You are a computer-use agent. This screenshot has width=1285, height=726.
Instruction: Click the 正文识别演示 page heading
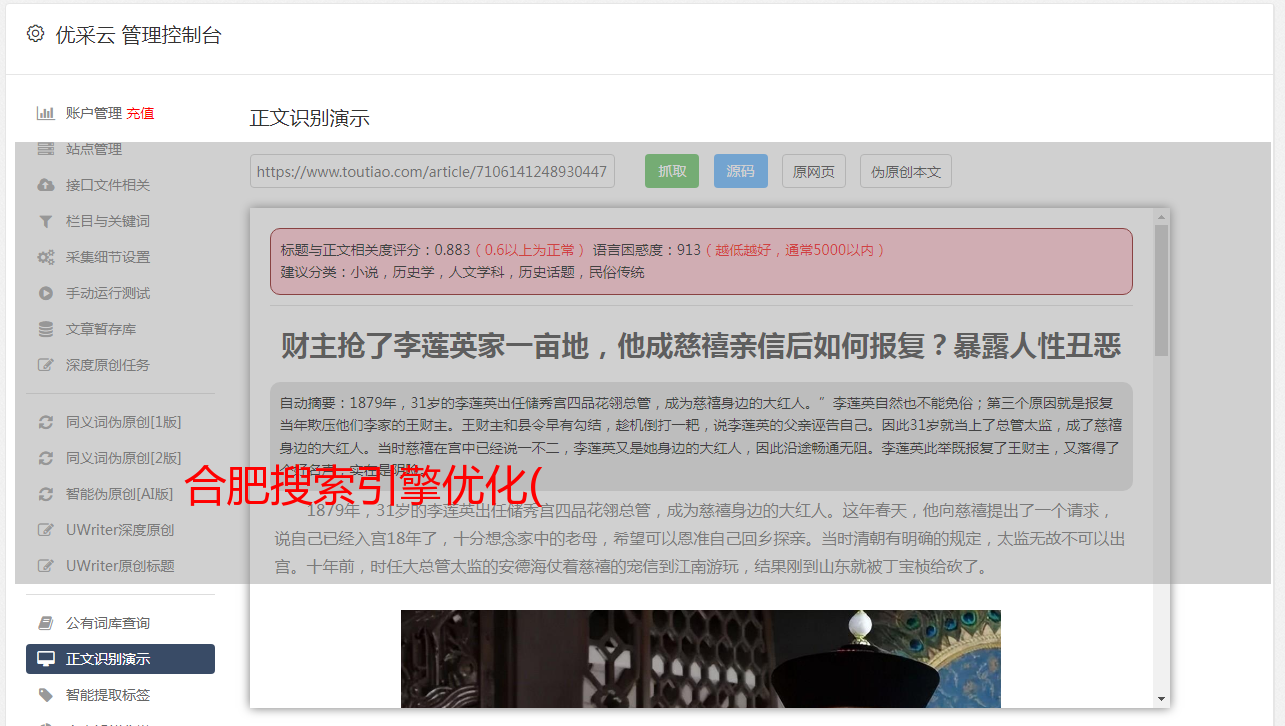click(310, 118)
